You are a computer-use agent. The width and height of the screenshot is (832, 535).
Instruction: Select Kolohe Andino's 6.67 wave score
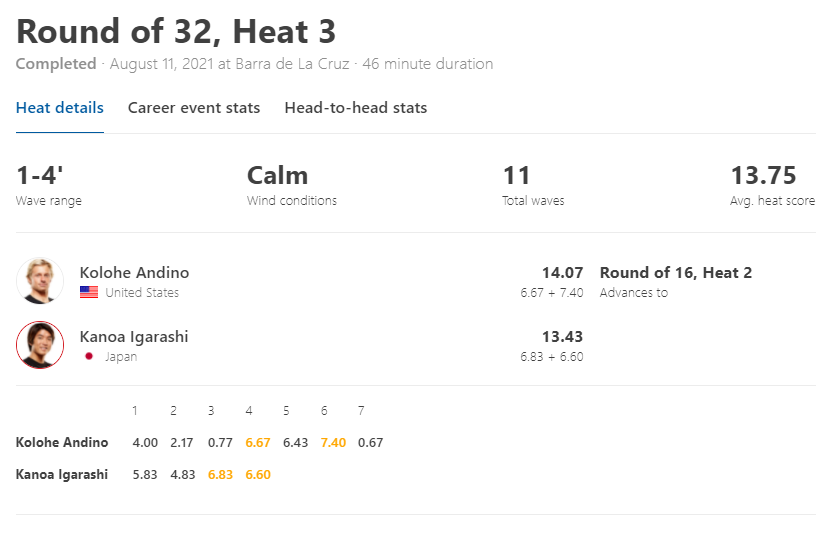[x=258, y=443]
